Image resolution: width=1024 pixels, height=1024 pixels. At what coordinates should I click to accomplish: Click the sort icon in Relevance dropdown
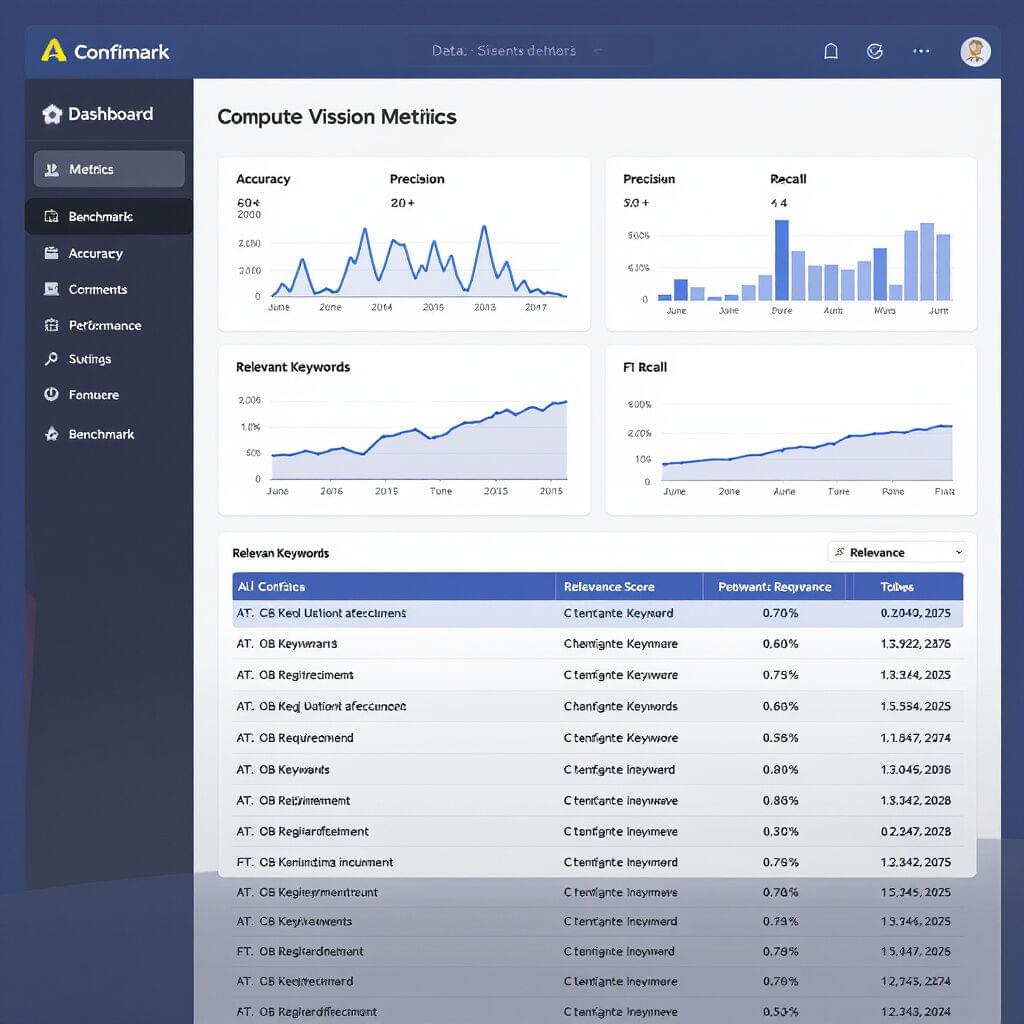840,552
